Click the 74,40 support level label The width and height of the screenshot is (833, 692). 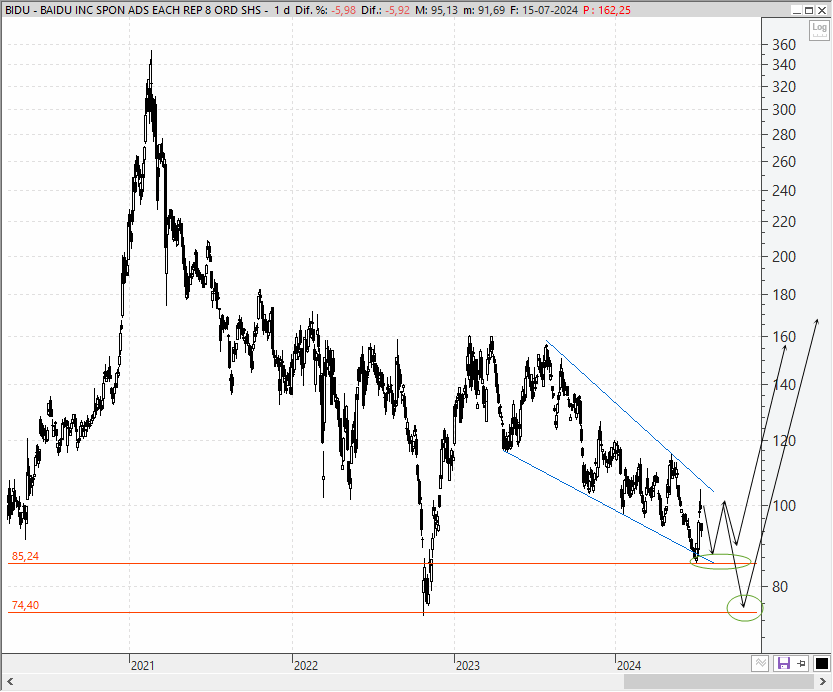[x=25, y=605]
